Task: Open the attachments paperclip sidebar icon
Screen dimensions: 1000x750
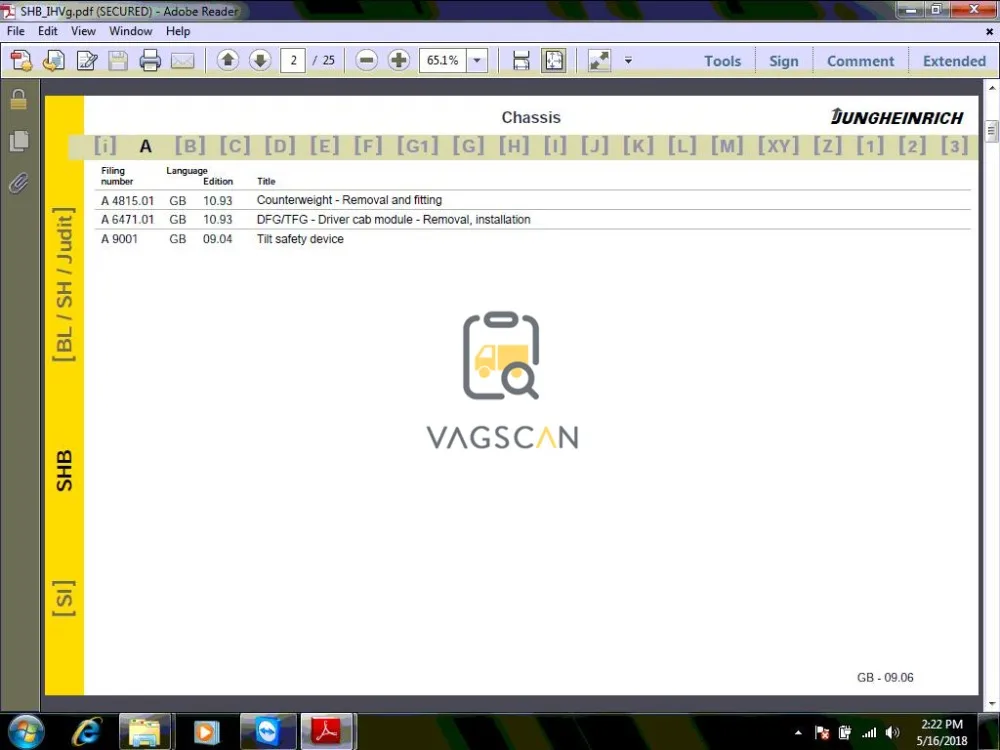Action: [x=18, y=184]
